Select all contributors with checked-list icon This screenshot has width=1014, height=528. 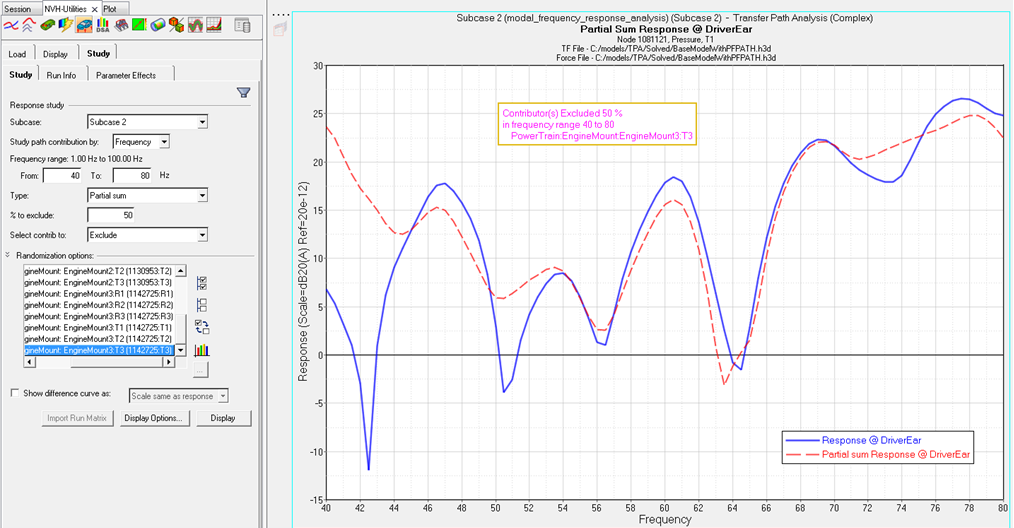[202, 284]
